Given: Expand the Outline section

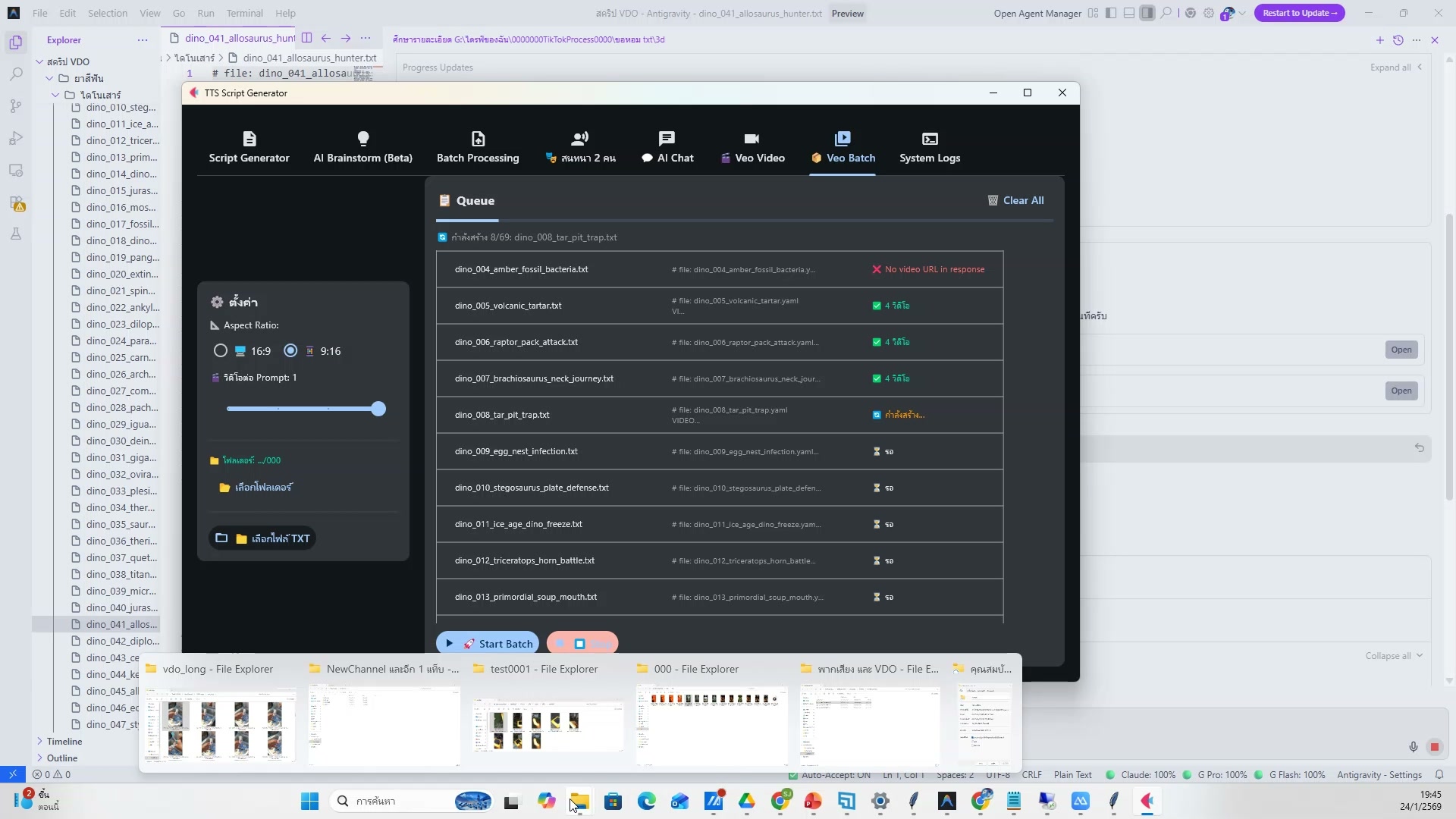Looking at the screenshot, I should pos(62,758).
